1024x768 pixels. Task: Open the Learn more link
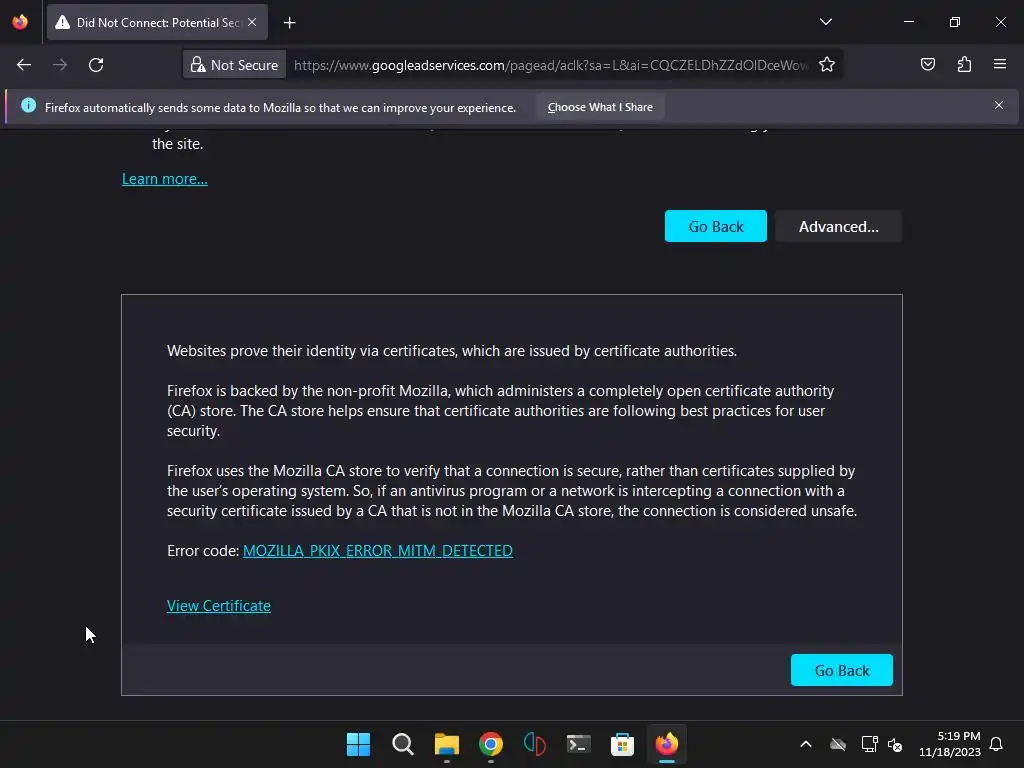[165, 179]
